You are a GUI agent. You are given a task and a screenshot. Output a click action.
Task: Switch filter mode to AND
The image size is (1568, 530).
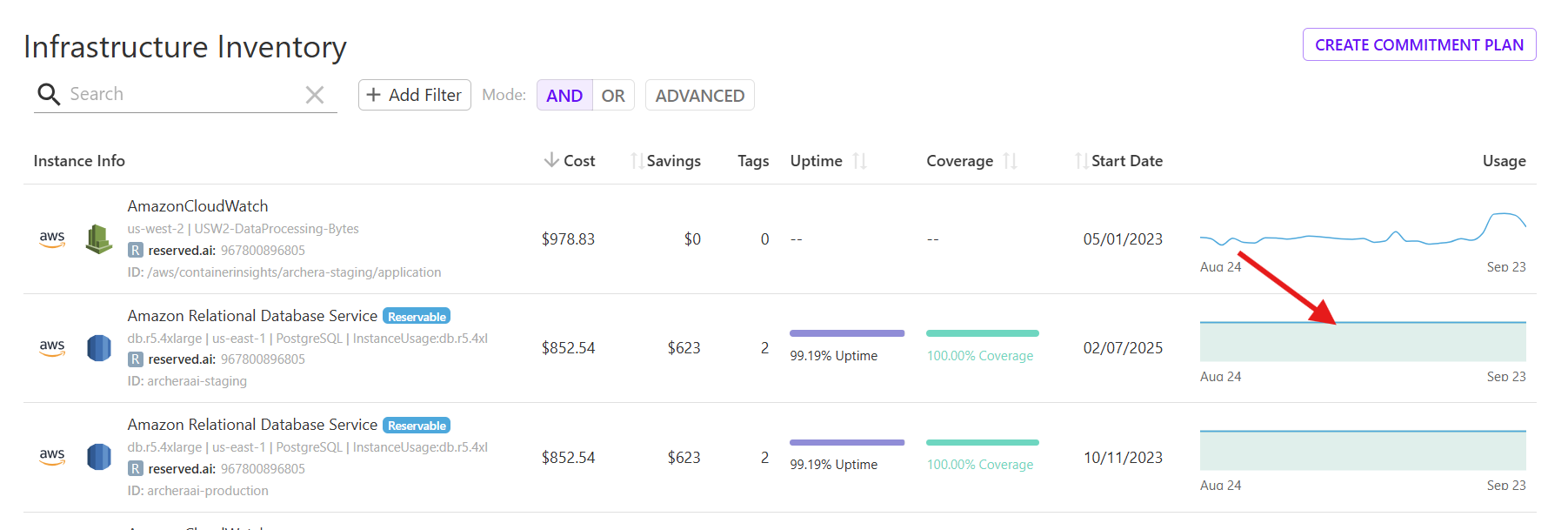[x=564, y=96]
